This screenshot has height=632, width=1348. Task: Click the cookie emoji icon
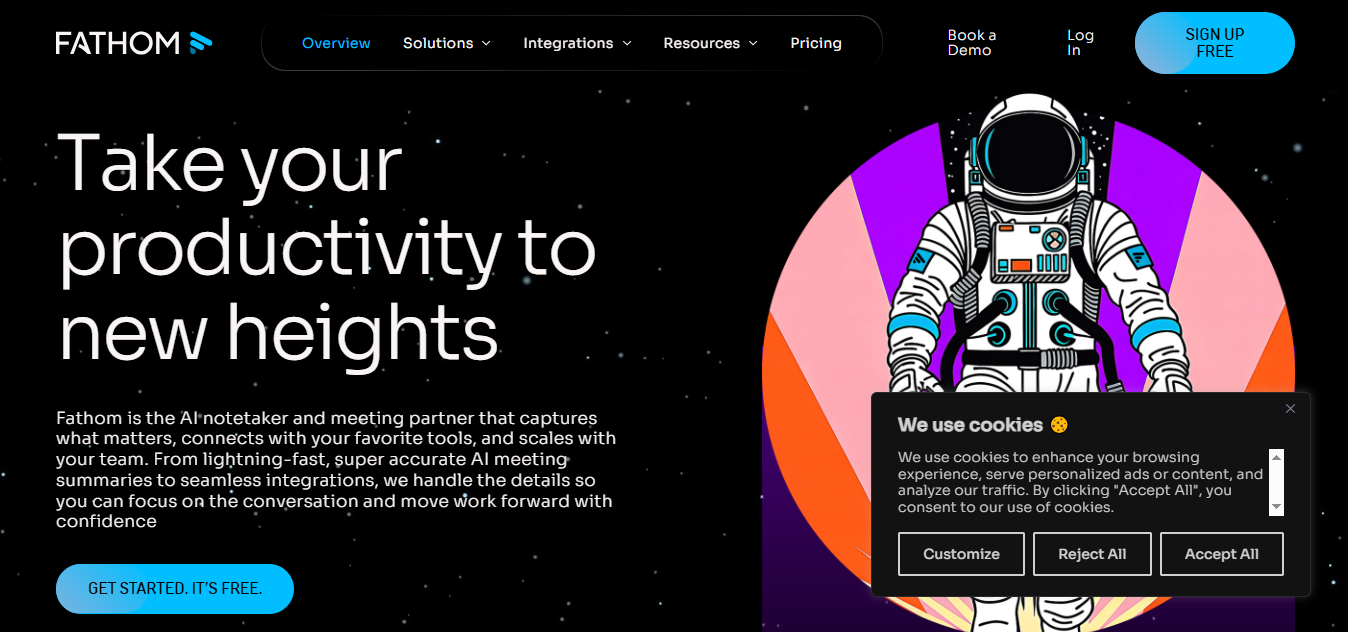pos(1059,425)
